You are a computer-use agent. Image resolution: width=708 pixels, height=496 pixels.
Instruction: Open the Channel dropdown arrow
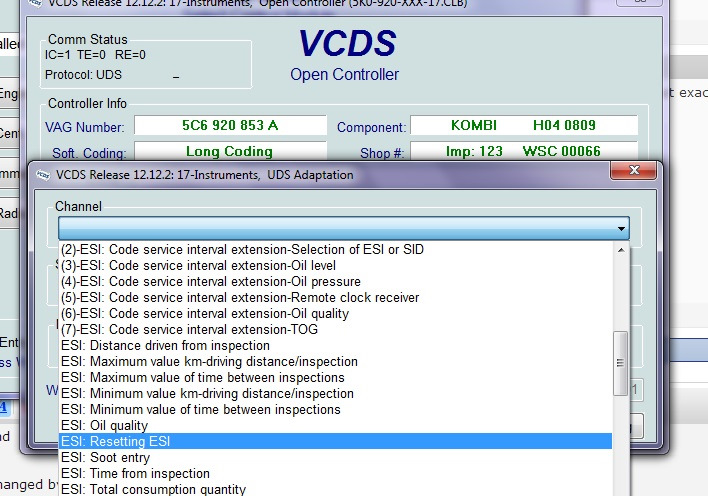tap(621, 229)
